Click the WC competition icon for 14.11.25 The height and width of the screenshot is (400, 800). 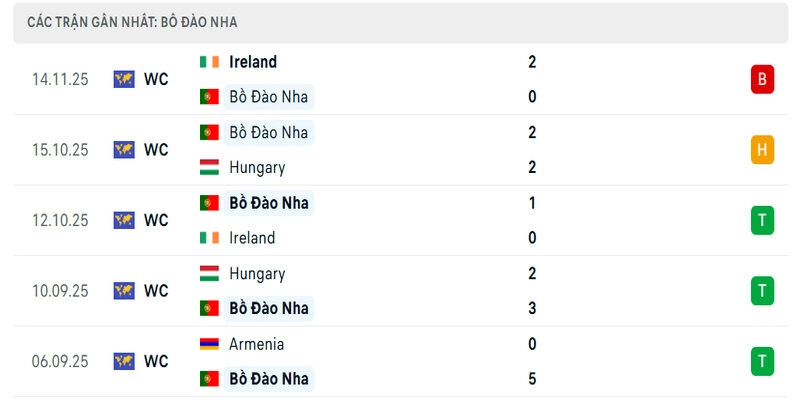124,79
